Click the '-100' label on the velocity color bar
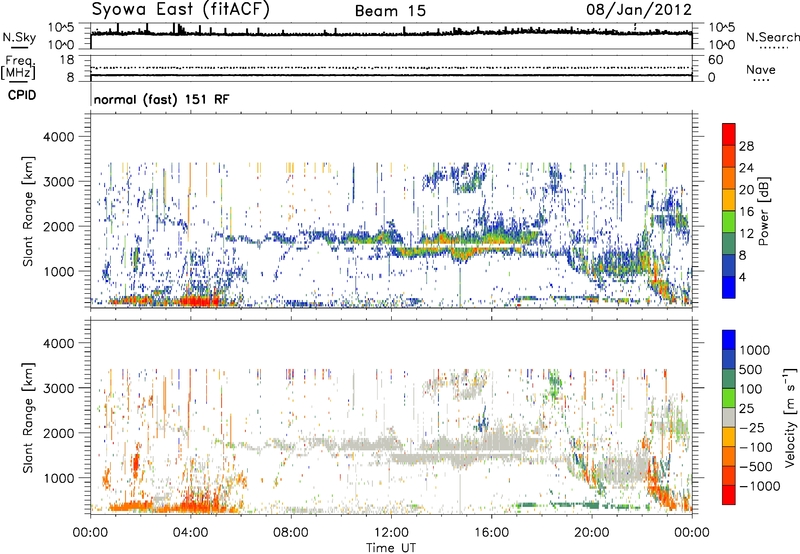Viewport: 800px width, 554px height. (x=756, y=447)
